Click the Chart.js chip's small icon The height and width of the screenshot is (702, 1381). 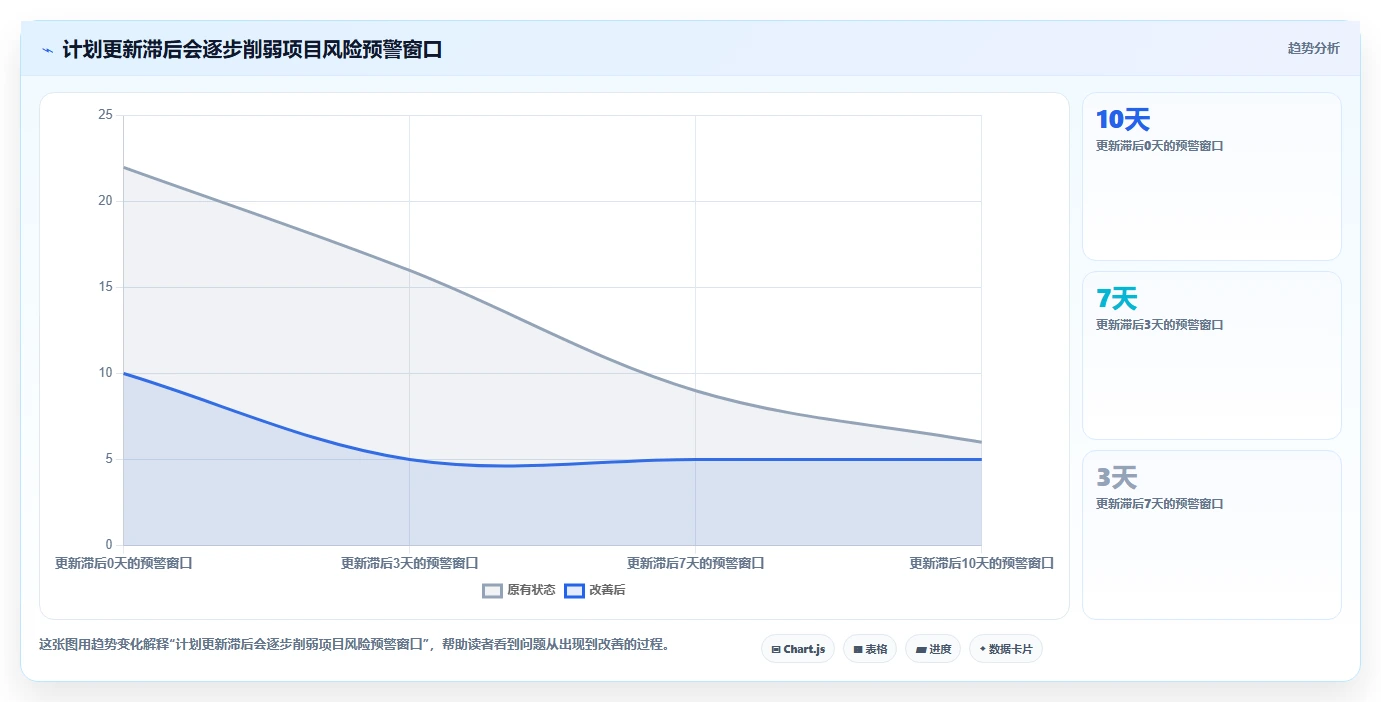776,650
